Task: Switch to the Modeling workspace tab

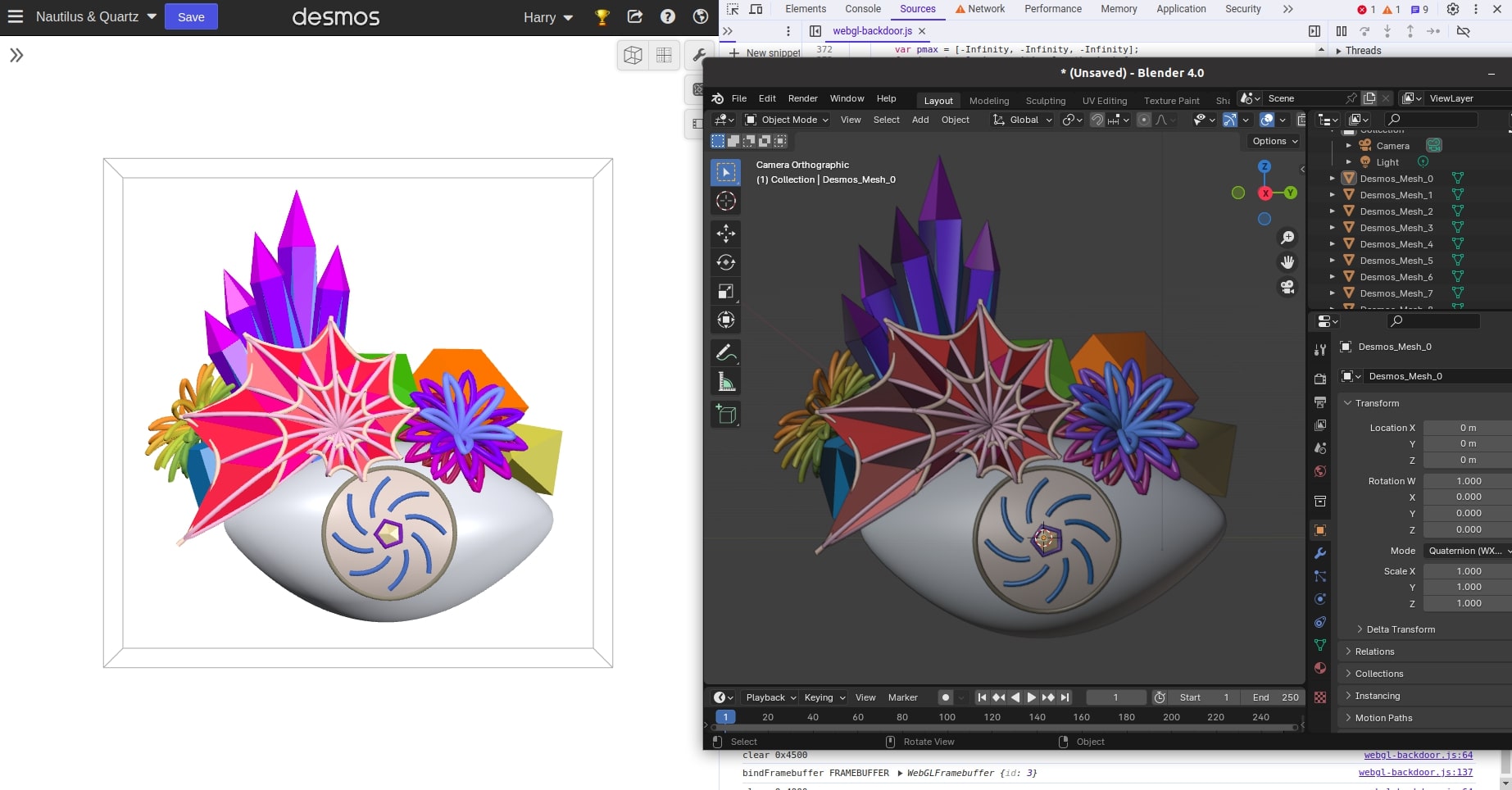Action: 989,101
